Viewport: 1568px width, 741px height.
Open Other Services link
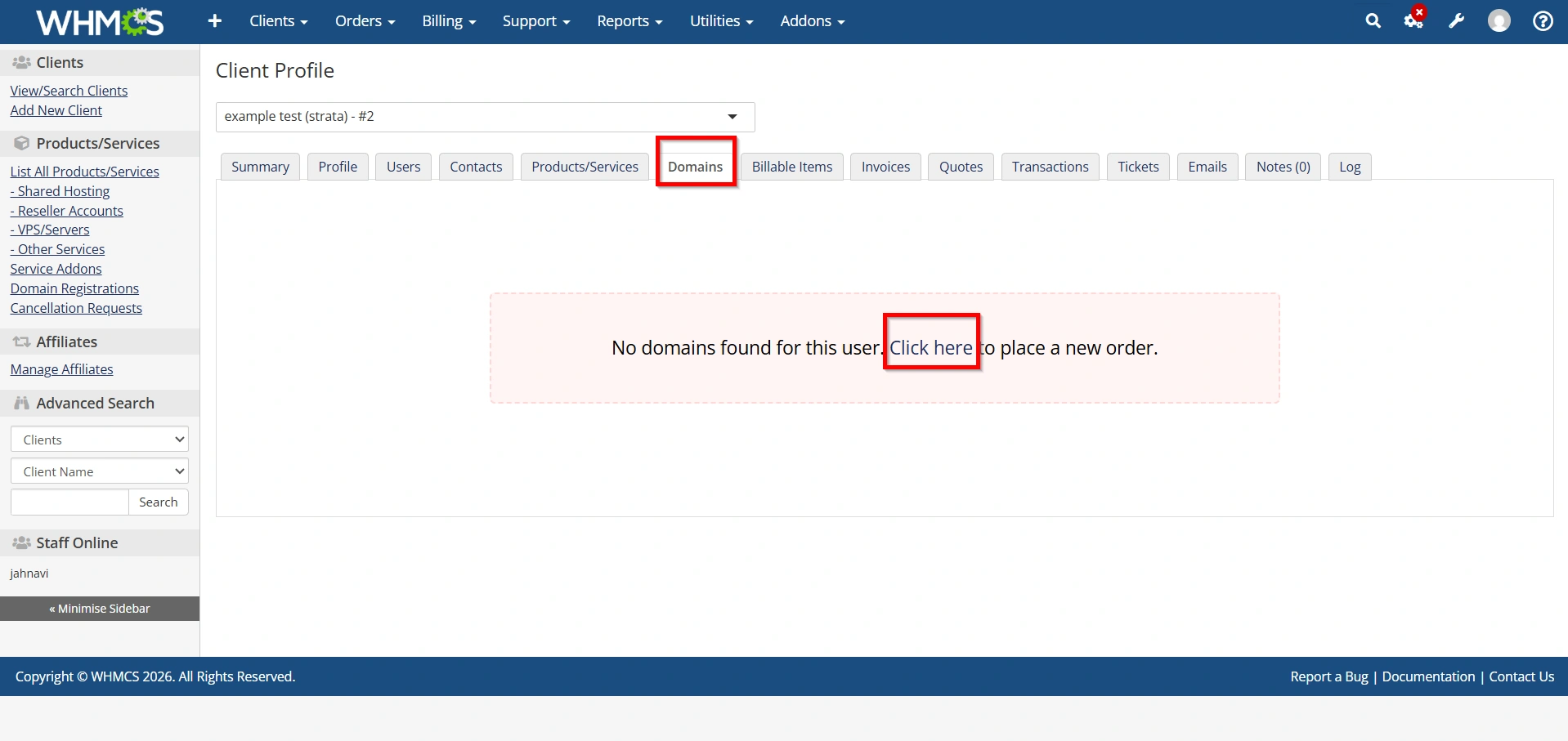pos(57,249)
